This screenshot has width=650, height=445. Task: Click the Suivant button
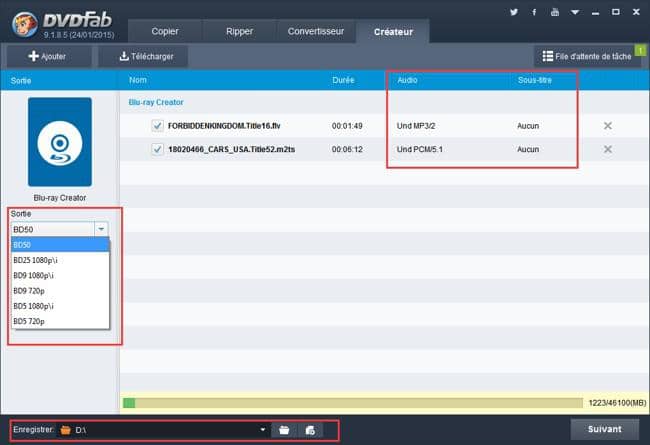click(604, 429)
